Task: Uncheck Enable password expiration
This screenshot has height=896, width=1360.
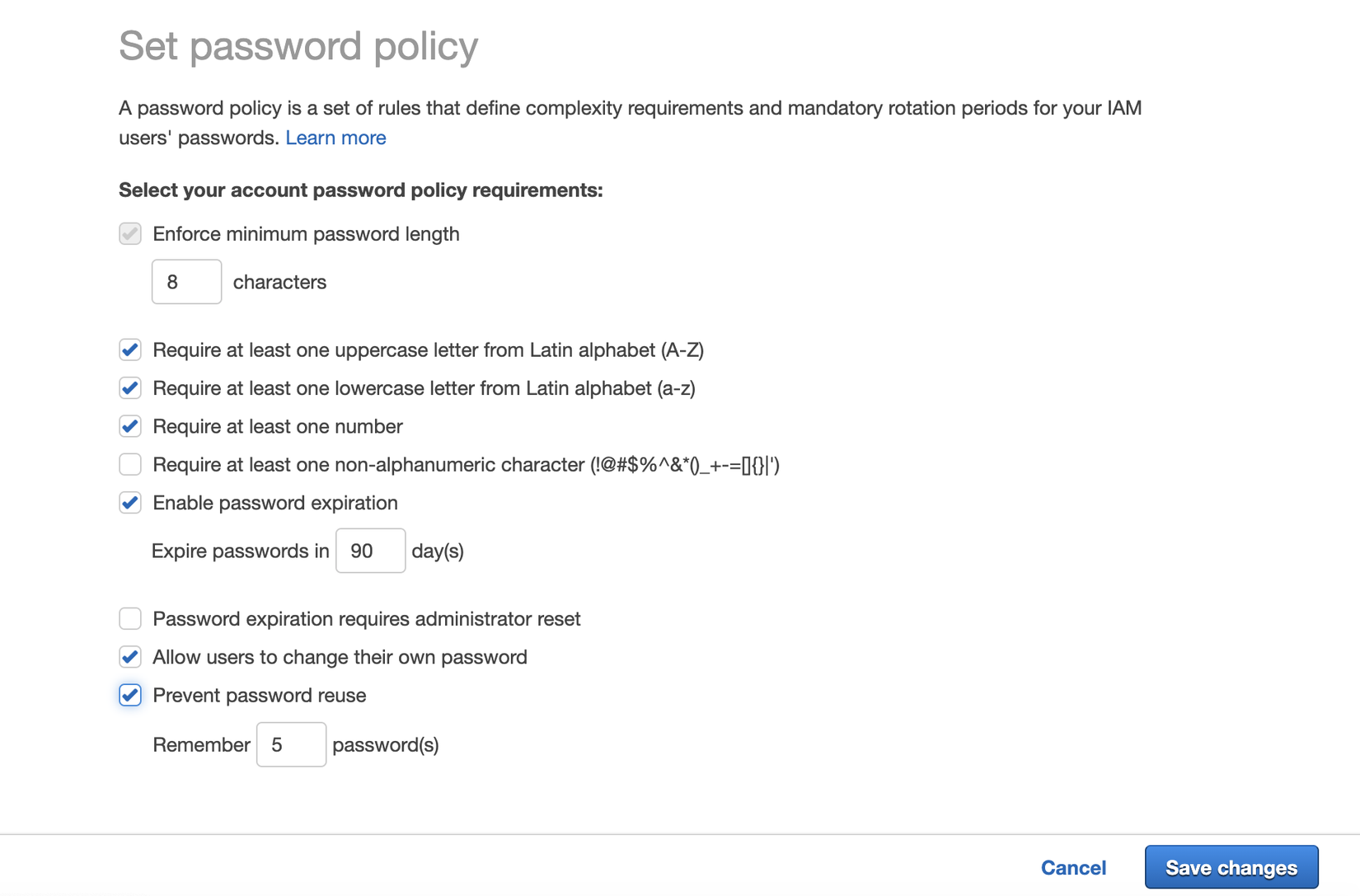Action: [x=130, y=503]
